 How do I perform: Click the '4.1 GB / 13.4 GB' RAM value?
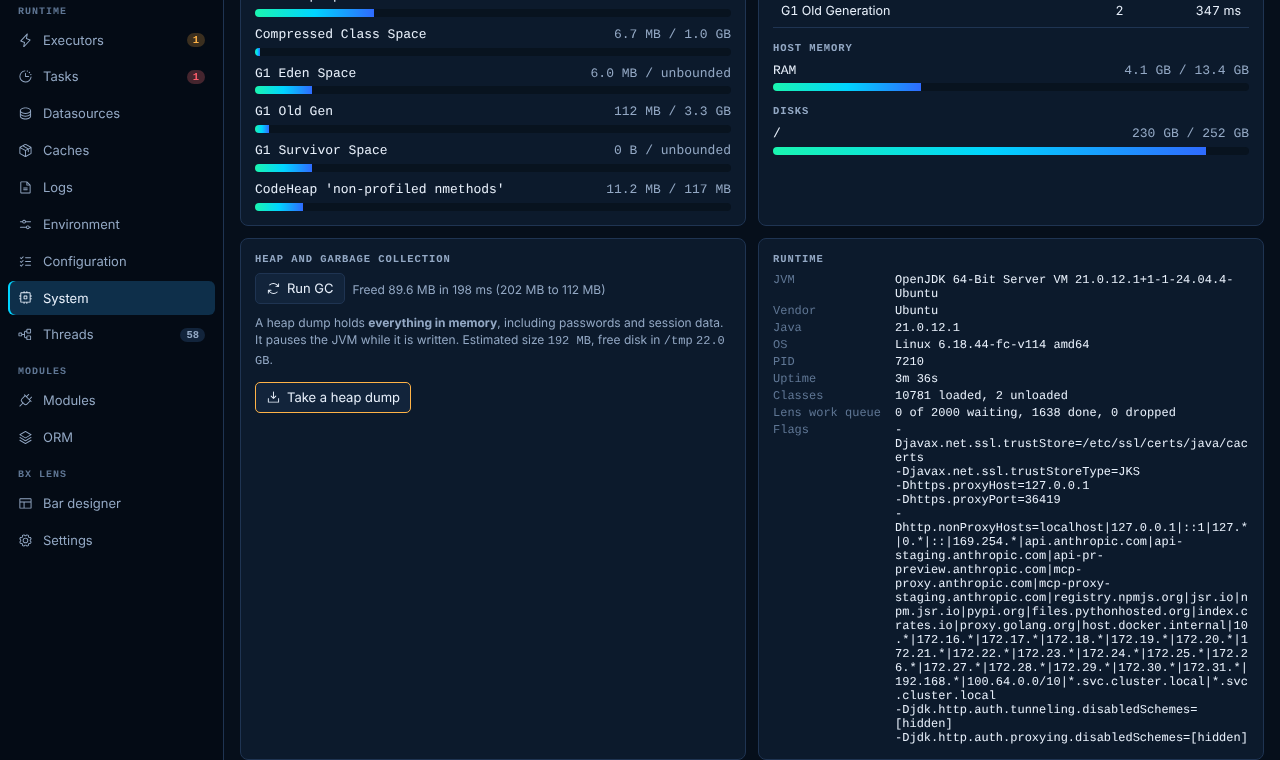pos(1186,70)
